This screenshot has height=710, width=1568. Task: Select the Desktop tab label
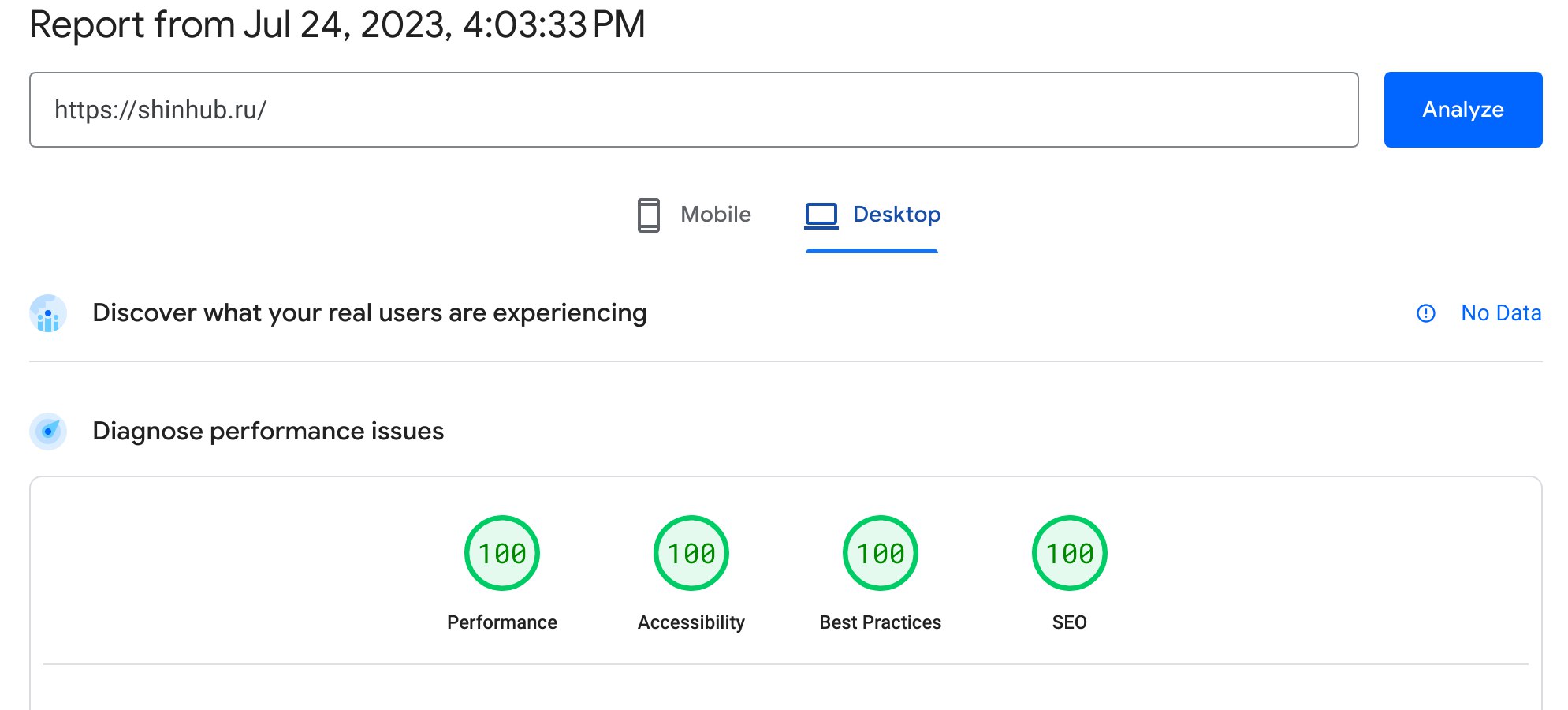(x=896, y=215)
